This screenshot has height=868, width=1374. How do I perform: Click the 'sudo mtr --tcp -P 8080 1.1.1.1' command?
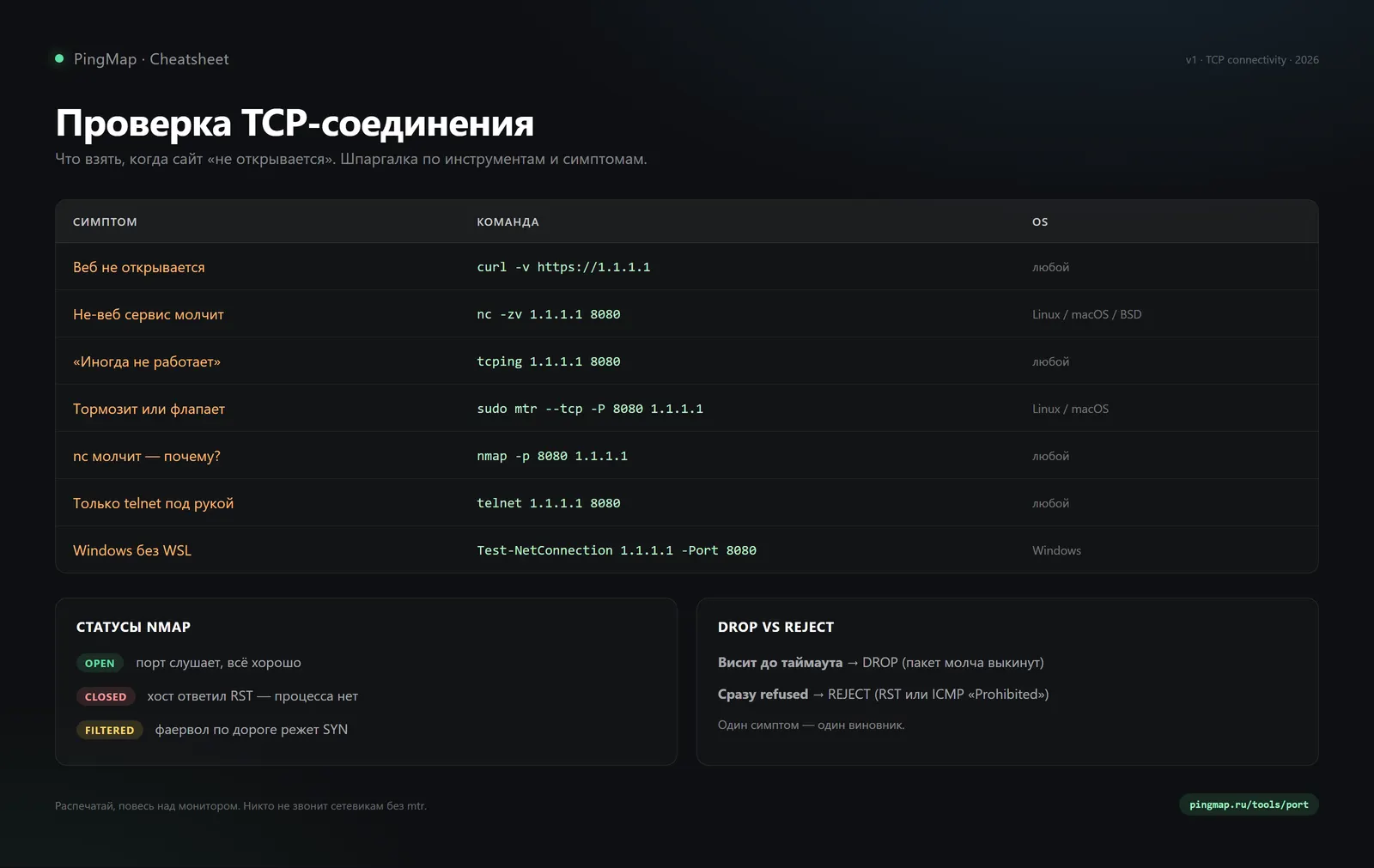coord(590,409)
